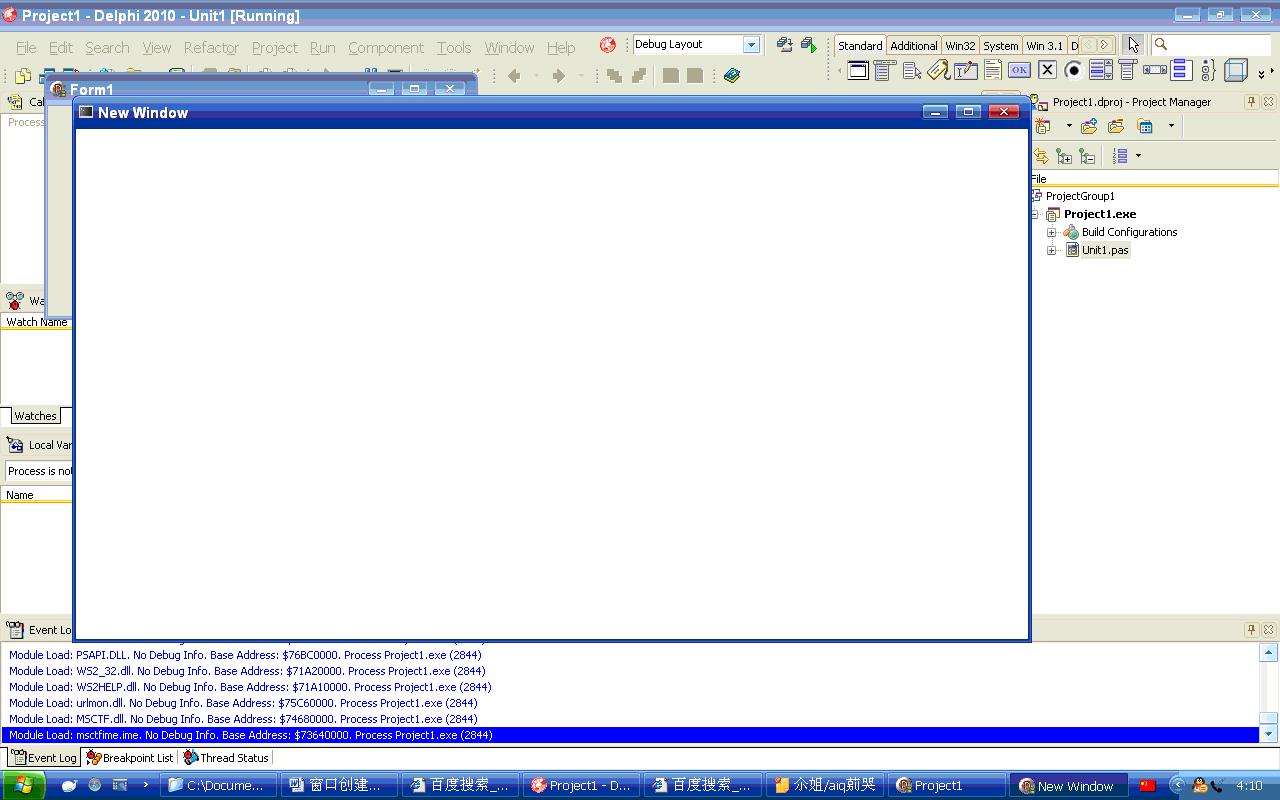Open the build order list dropdown arrow
This screenshot has height=800, width=1280.
pyautogui.click(x=1138, y=156)
